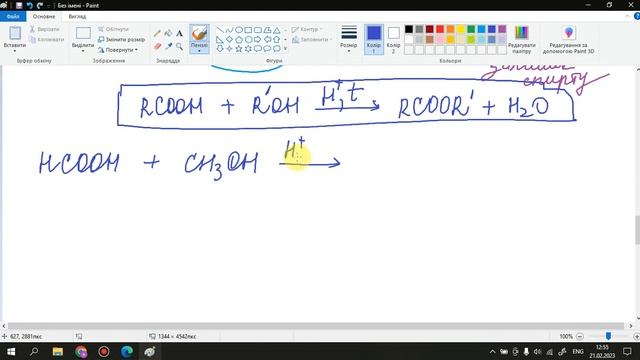Pick the green color swatch
Image resolution: width=640 pixels, height=360 pixels.
click(x=471, y=29)
